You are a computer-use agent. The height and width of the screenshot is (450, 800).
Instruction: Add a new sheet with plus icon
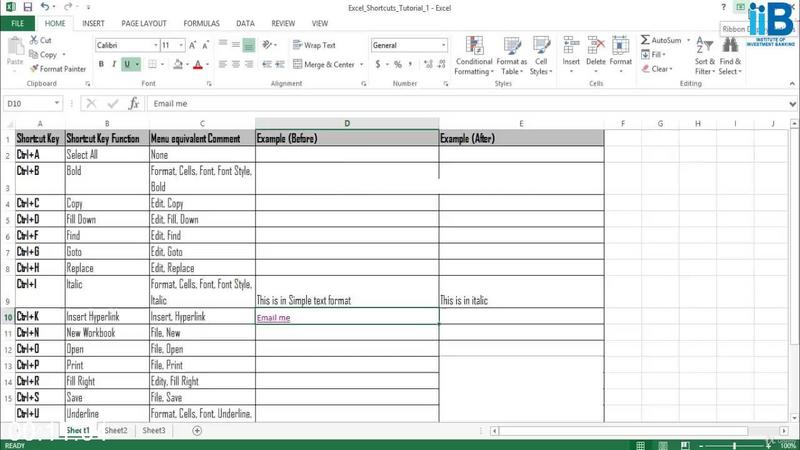(x=197, y=431)
